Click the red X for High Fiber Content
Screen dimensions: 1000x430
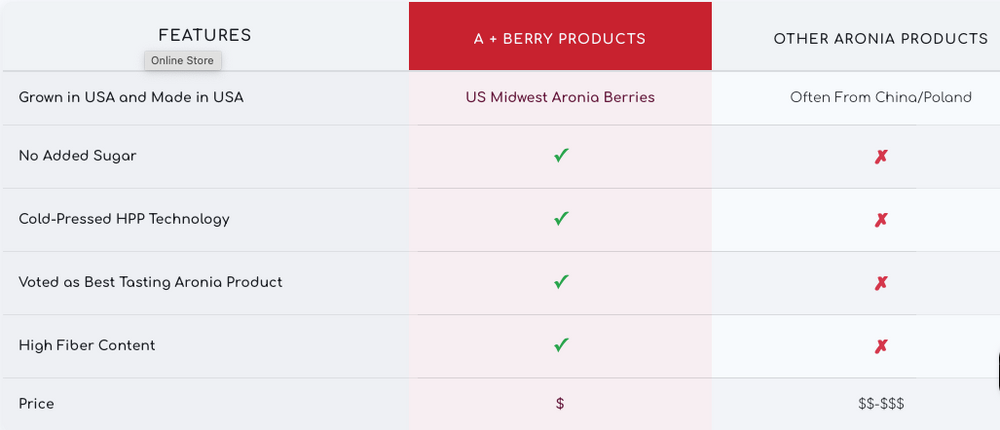[881, 346]
